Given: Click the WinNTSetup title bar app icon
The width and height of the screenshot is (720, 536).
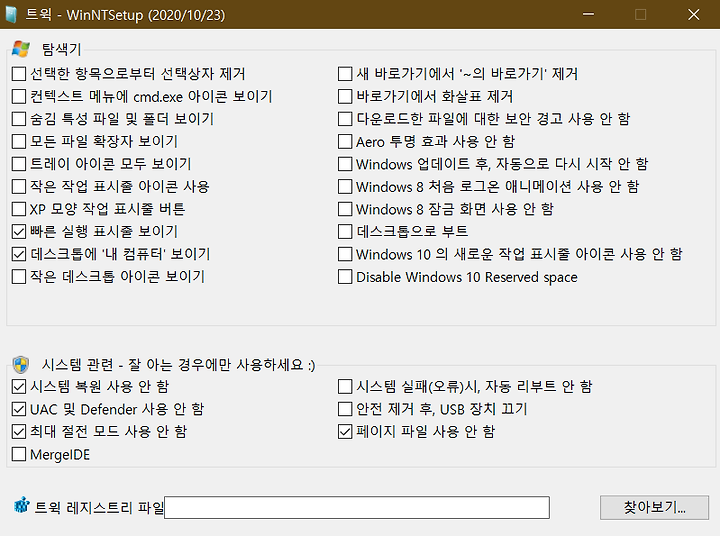Looking at the screenshot, I should coord(11,15).
